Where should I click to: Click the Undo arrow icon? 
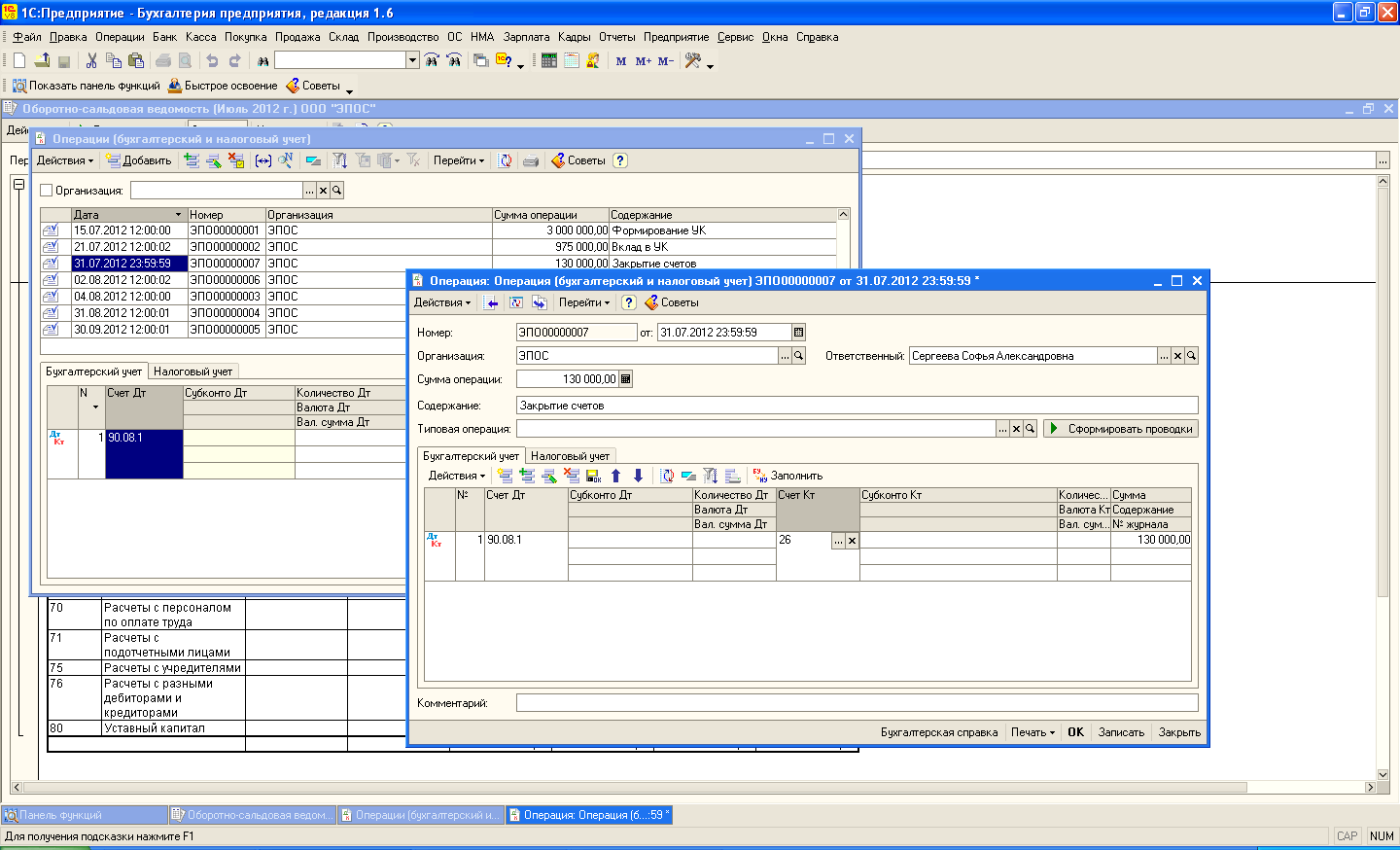coord(212,60)
